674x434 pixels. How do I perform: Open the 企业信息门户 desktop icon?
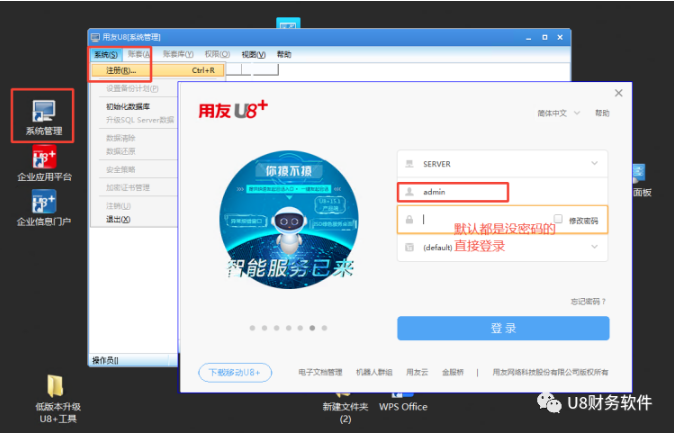click(x=44, y=208)
